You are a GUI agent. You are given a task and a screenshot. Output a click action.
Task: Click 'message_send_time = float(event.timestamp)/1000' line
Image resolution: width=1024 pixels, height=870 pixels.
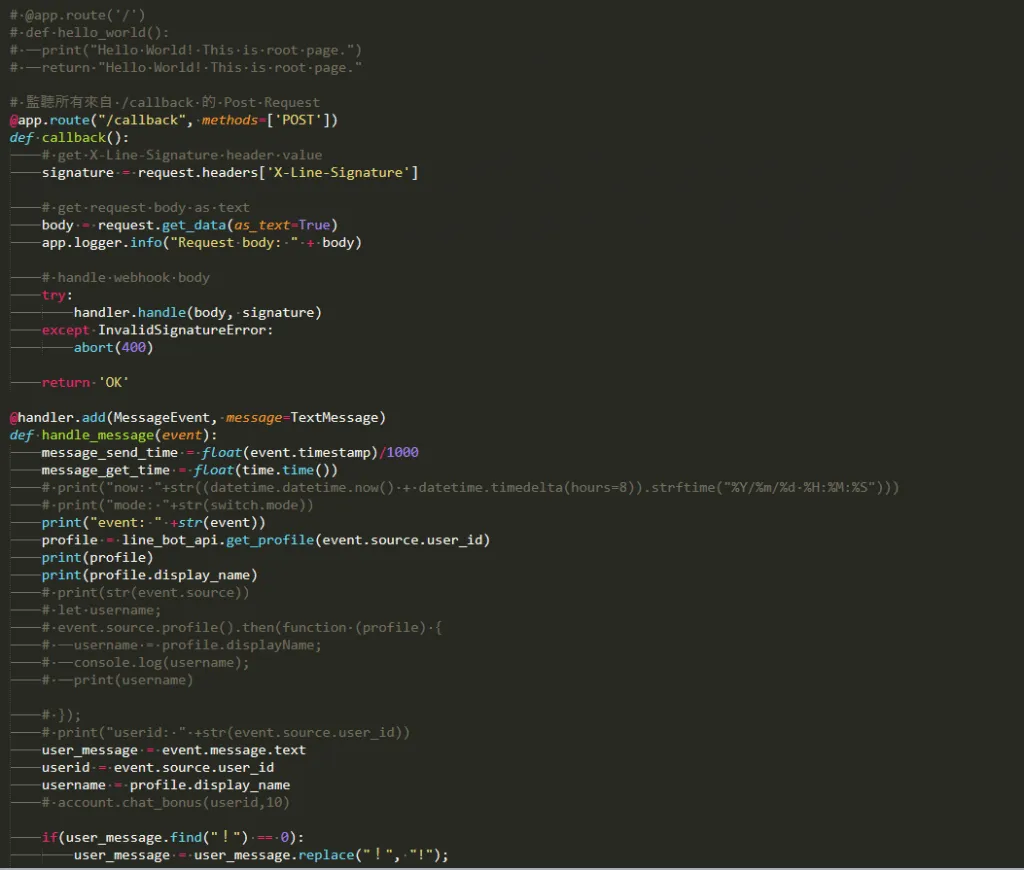click(x=230, y=453)
